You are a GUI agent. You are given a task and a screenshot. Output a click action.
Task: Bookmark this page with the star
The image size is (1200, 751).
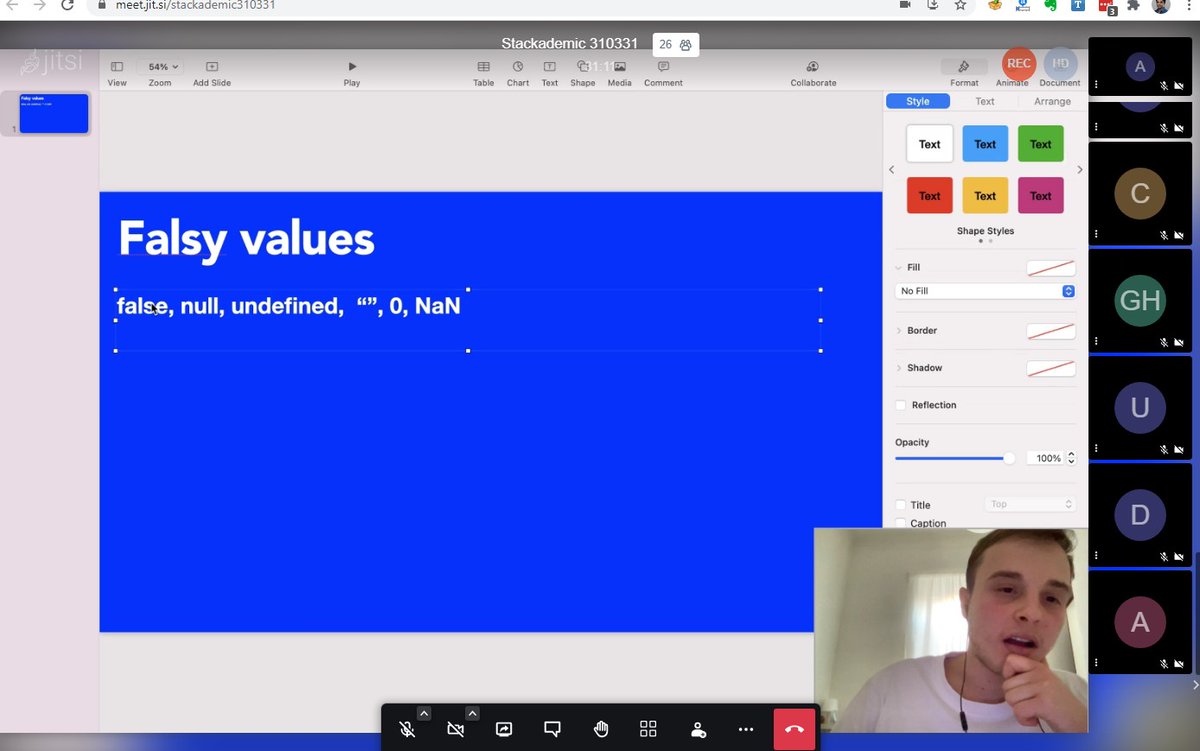[x=960, y=5]
